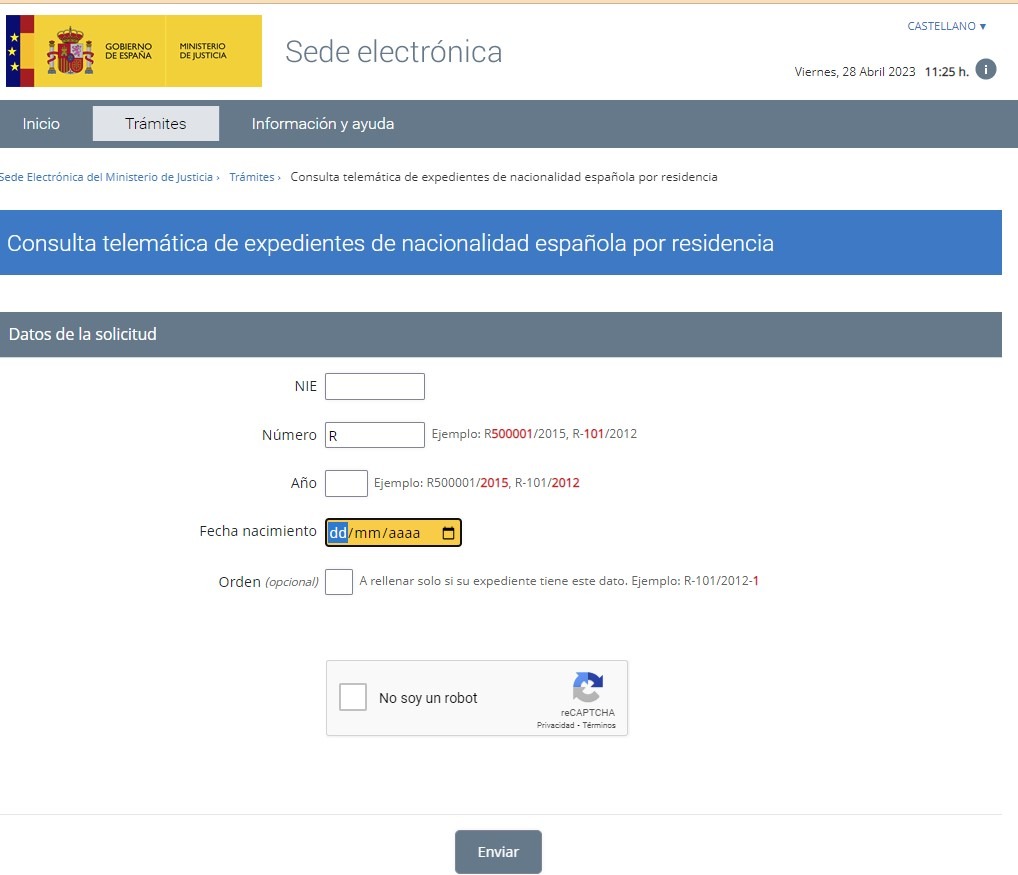Click the NIE label
Image resolution: width=1018 pixels, height=875 pixels.
click(x=305, y=386)
